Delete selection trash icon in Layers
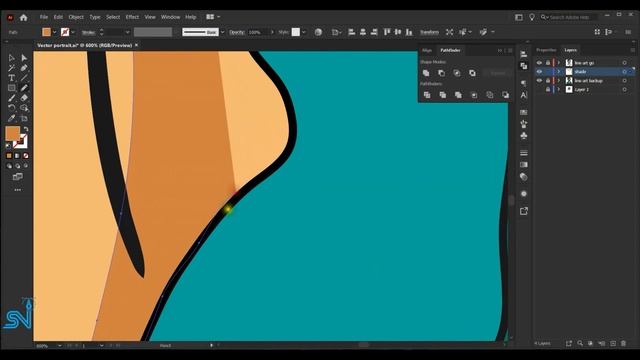The image size is (640, 360). point(623,344)
